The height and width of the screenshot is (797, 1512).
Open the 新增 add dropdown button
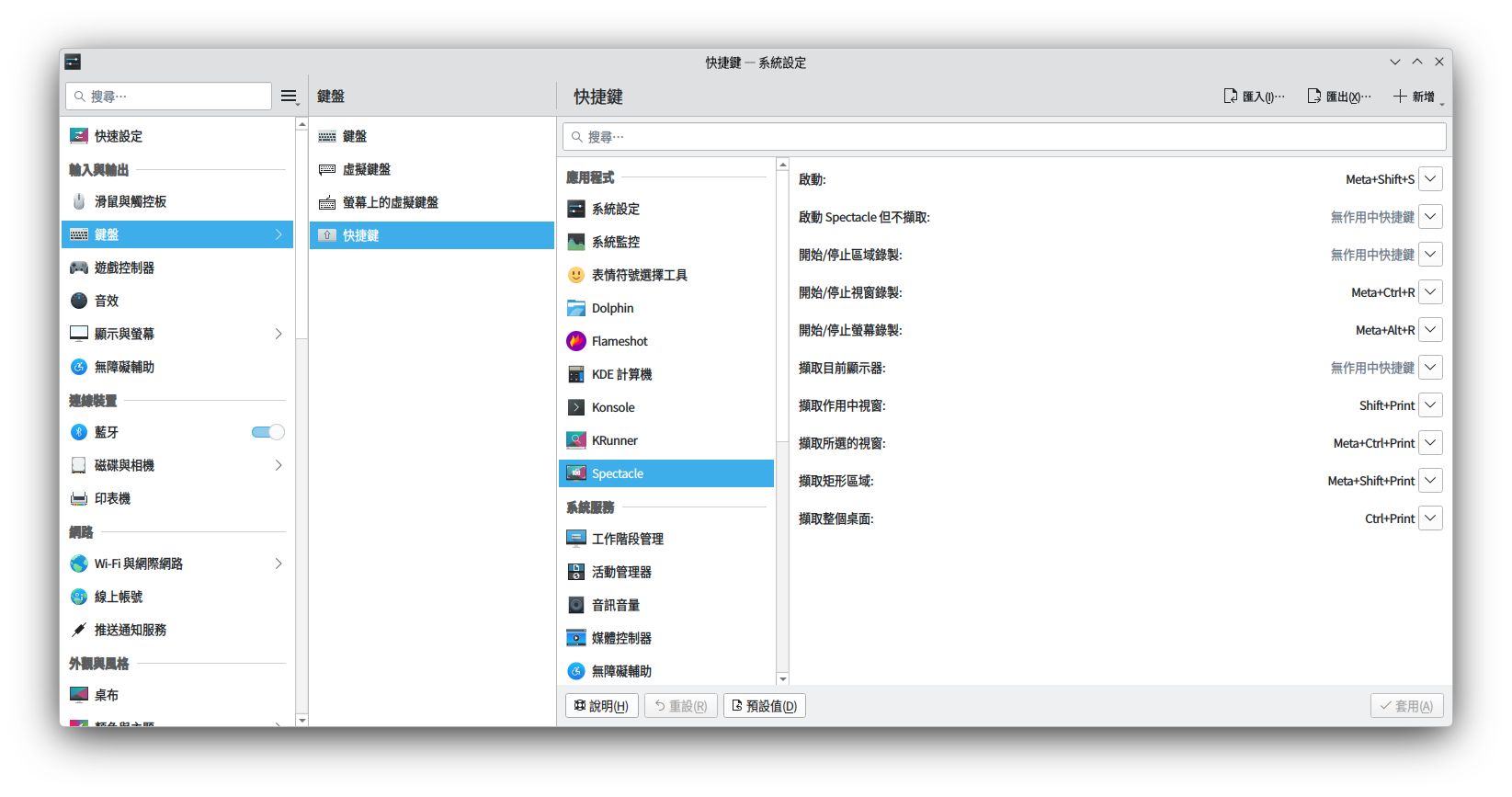[1418, 97]
